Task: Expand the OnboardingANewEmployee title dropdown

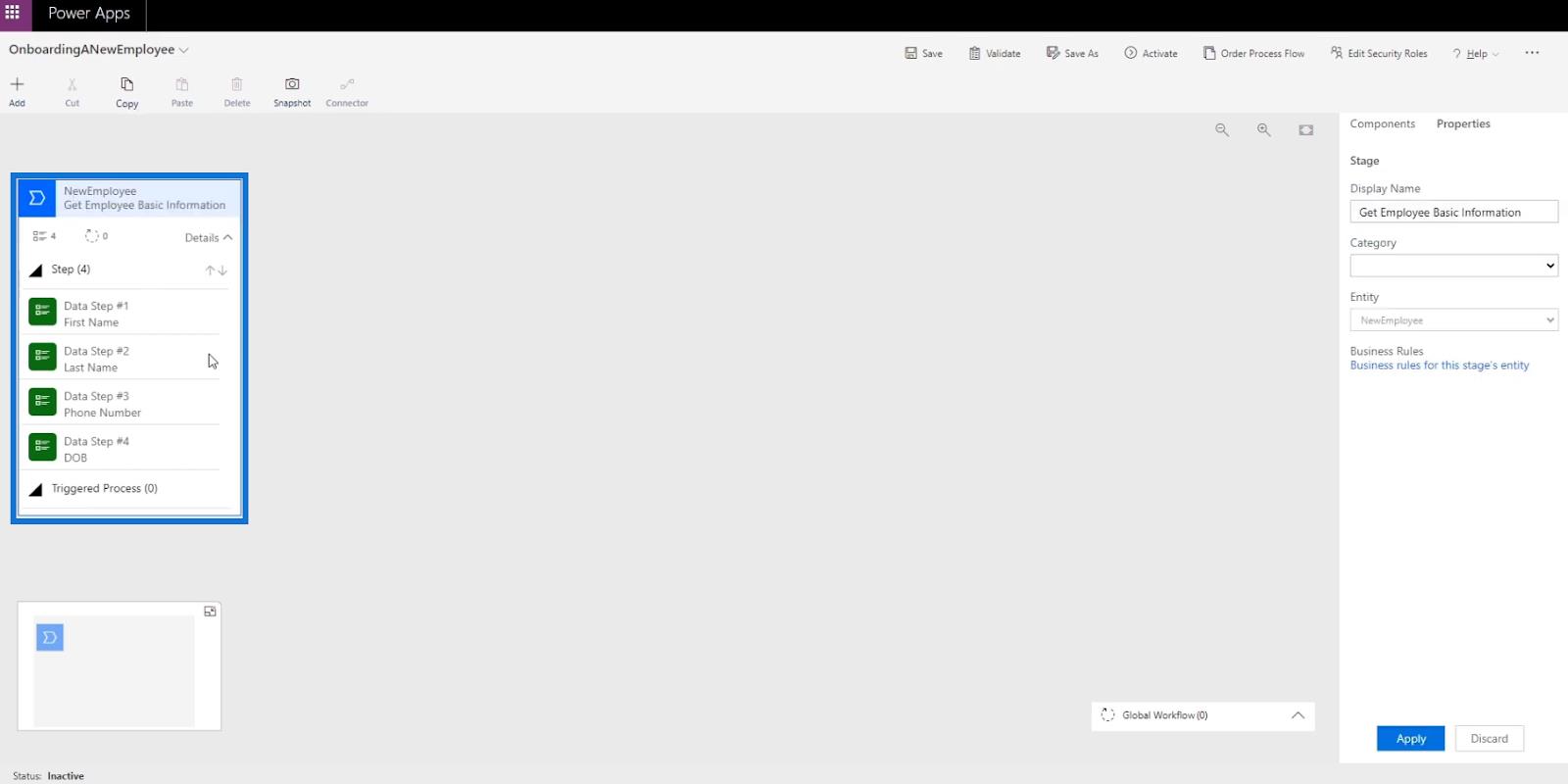Action: click(183, 50)
